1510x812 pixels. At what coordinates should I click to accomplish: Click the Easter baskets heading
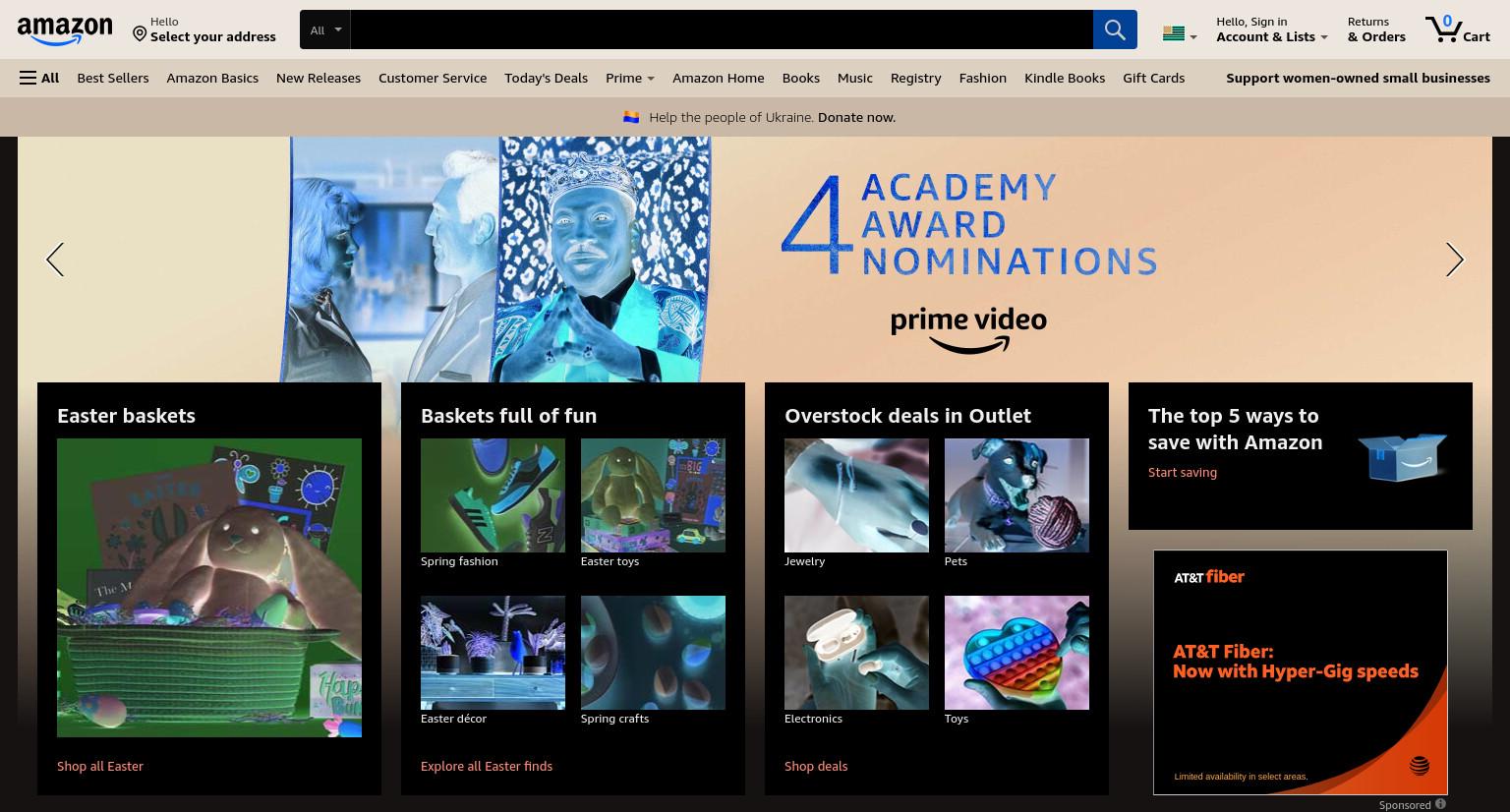126,416
